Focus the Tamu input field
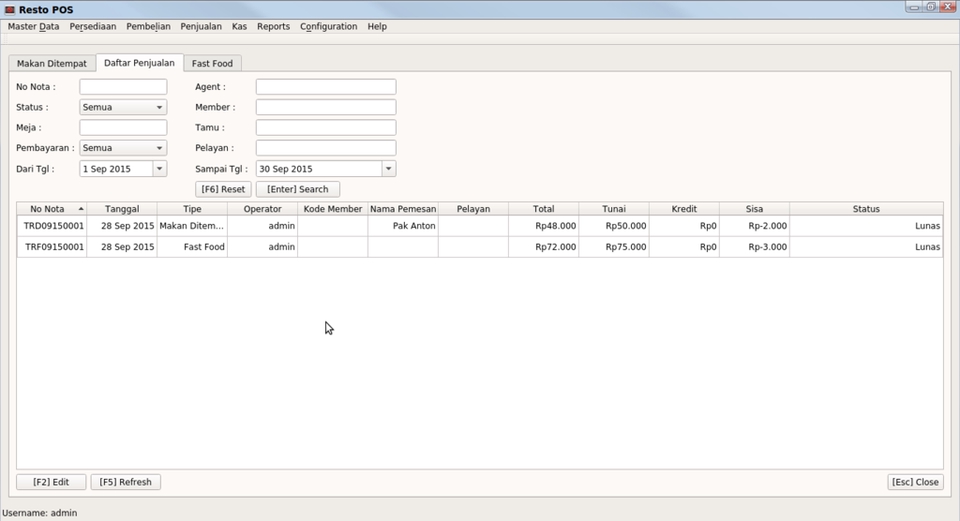The width and height of the screenshot is (960, 521). (x=326, y=127)
